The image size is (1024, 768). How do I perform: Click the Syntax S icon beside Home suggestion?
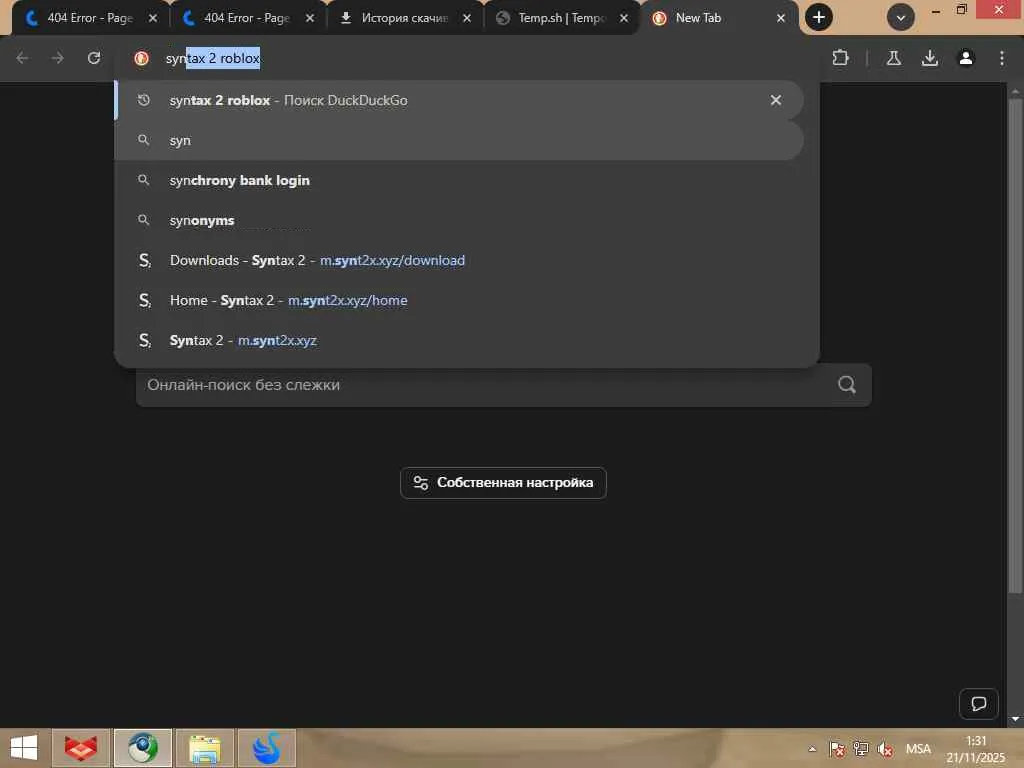[x=144, y=300]
